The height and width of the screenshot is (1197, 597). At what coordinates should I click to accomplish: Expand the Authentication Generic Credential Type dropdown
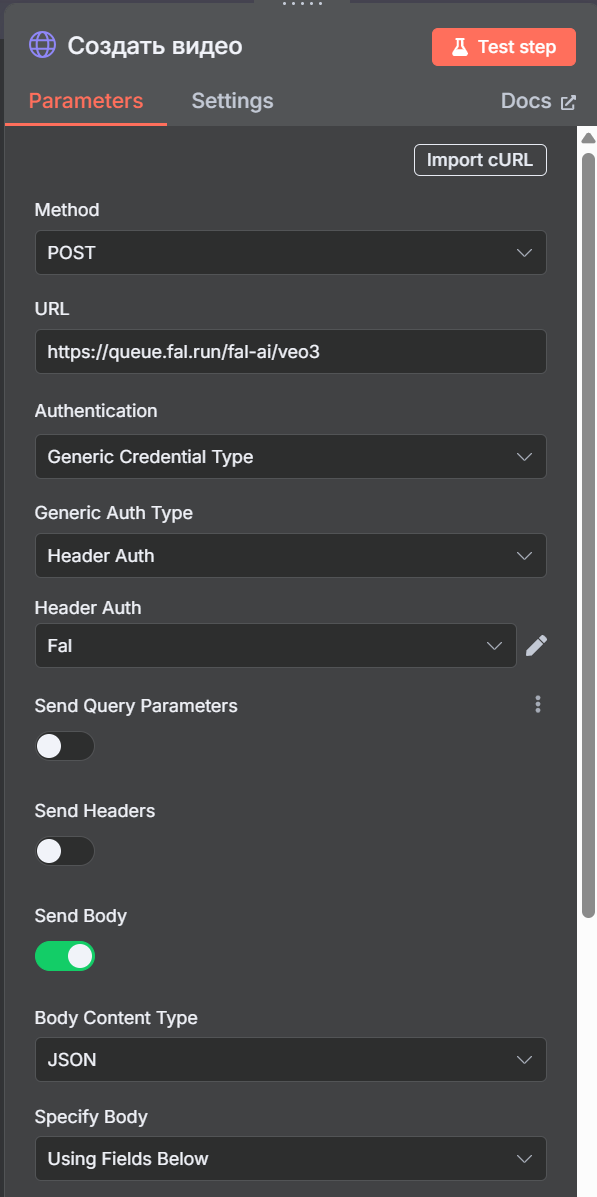pyautogui.click(x=291, y=457)
